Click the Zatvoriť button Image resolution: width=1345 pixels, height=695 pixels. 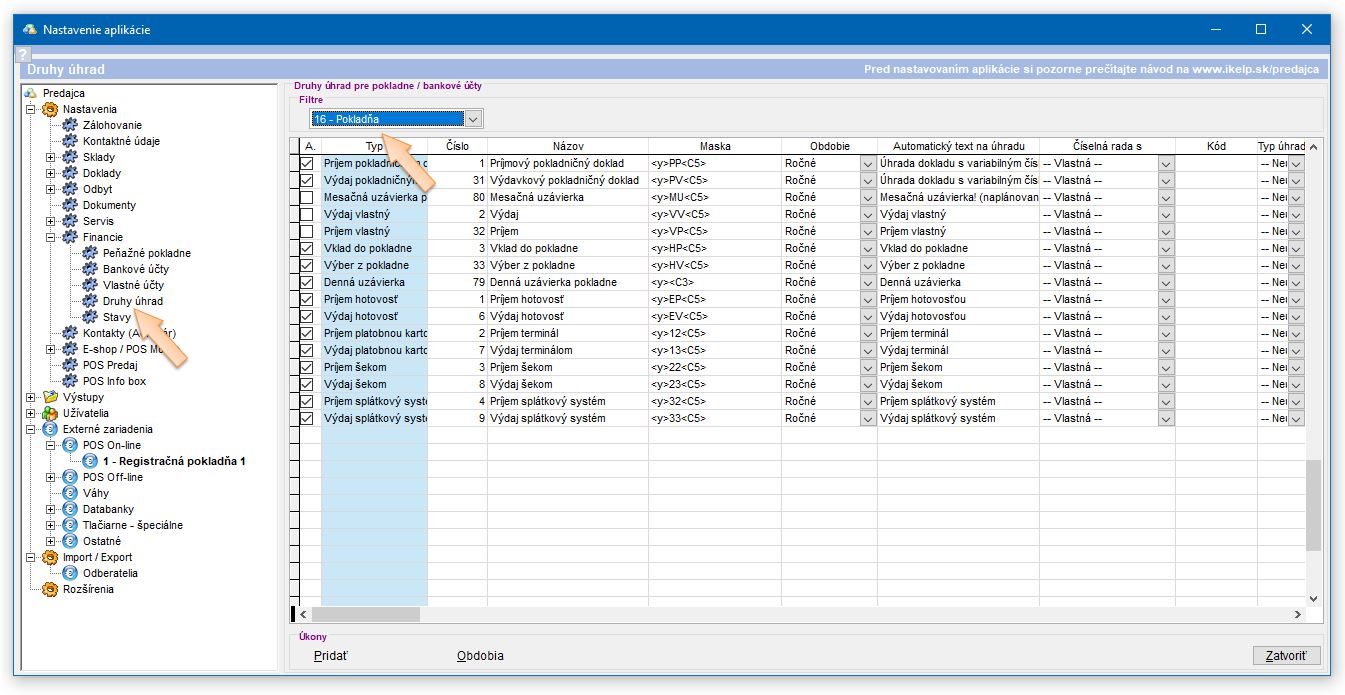1286,656
